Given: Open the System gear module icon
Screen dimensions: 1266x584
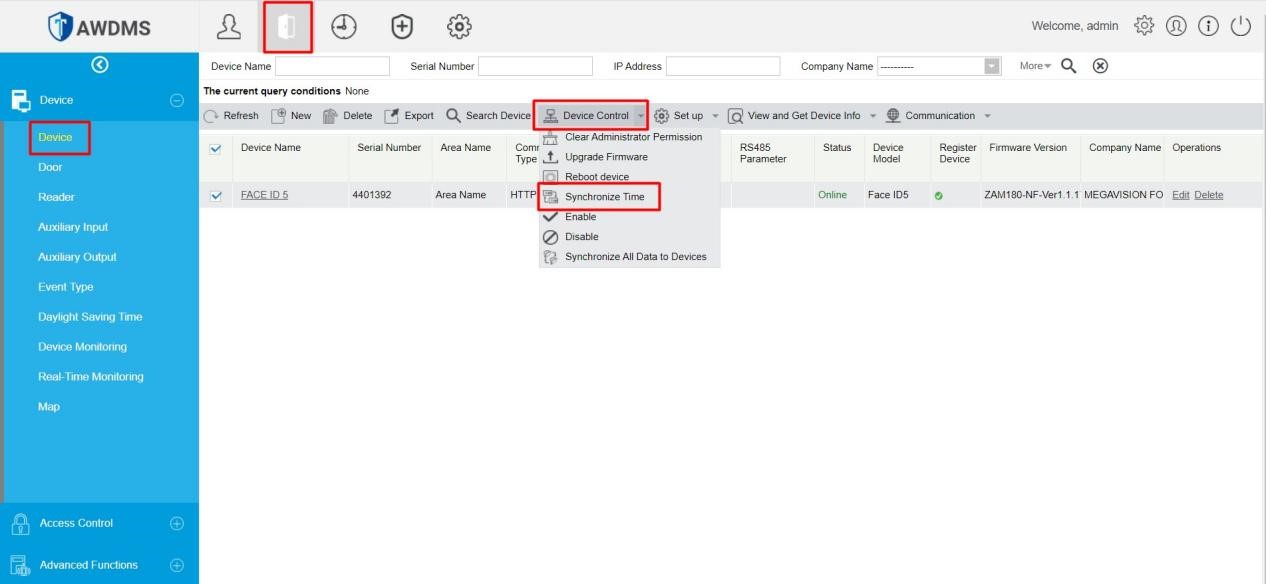Looking at the screenshot, I should 459,27.
